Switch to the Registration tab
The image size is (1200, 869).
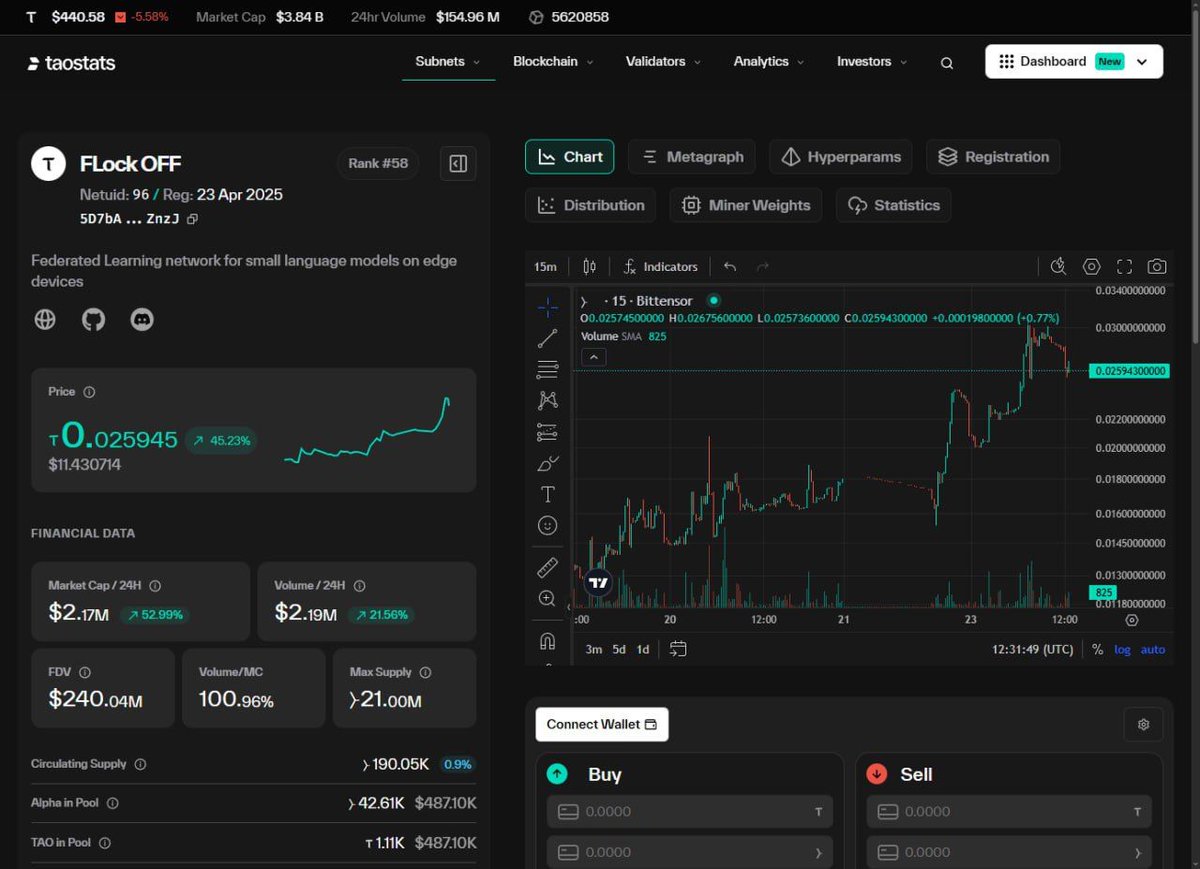[x=993, y=157]
